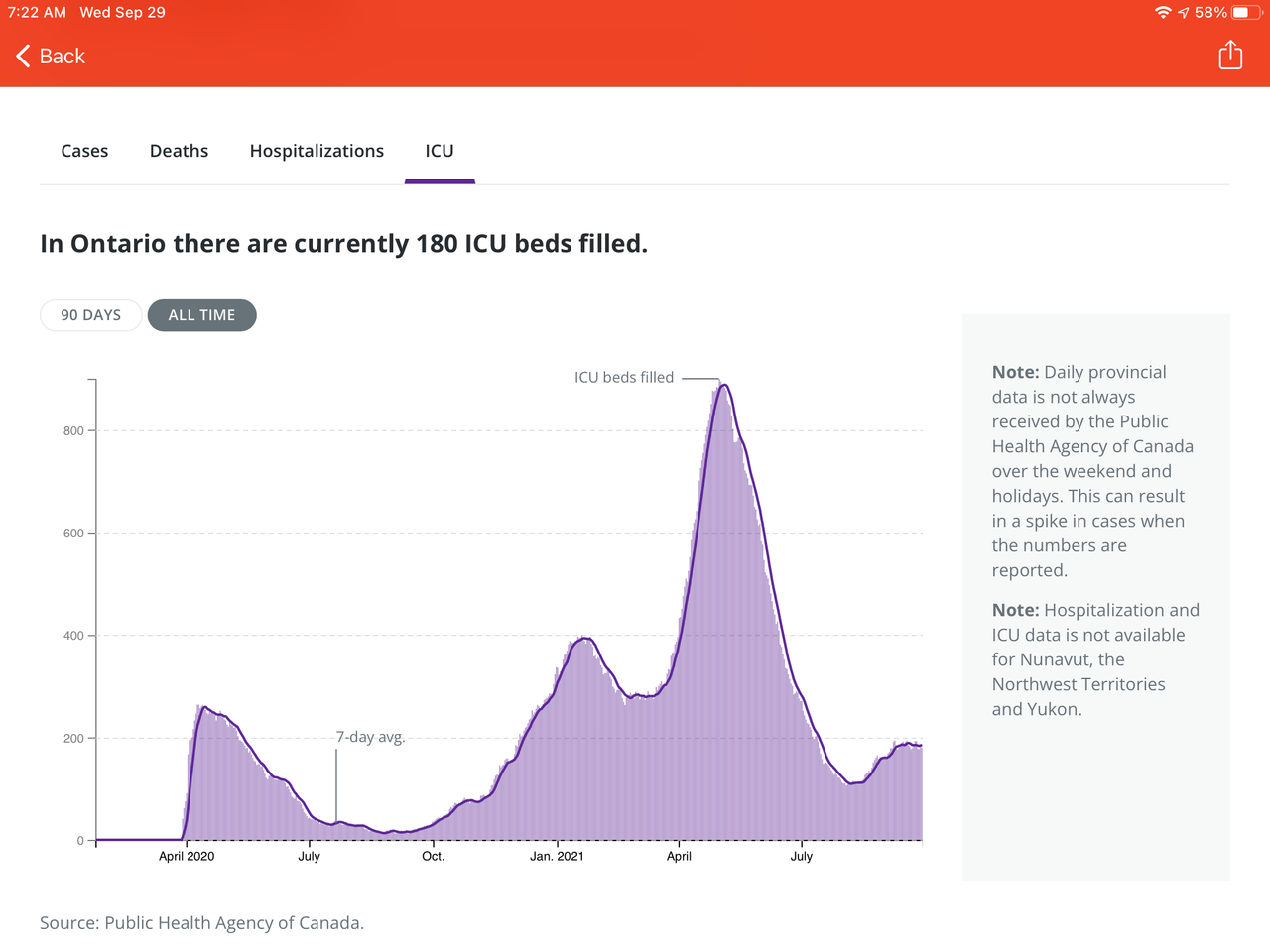The image size is (1270, 952).
Task: Show the 90 DAYS range
Action: (x=90, y=315)
